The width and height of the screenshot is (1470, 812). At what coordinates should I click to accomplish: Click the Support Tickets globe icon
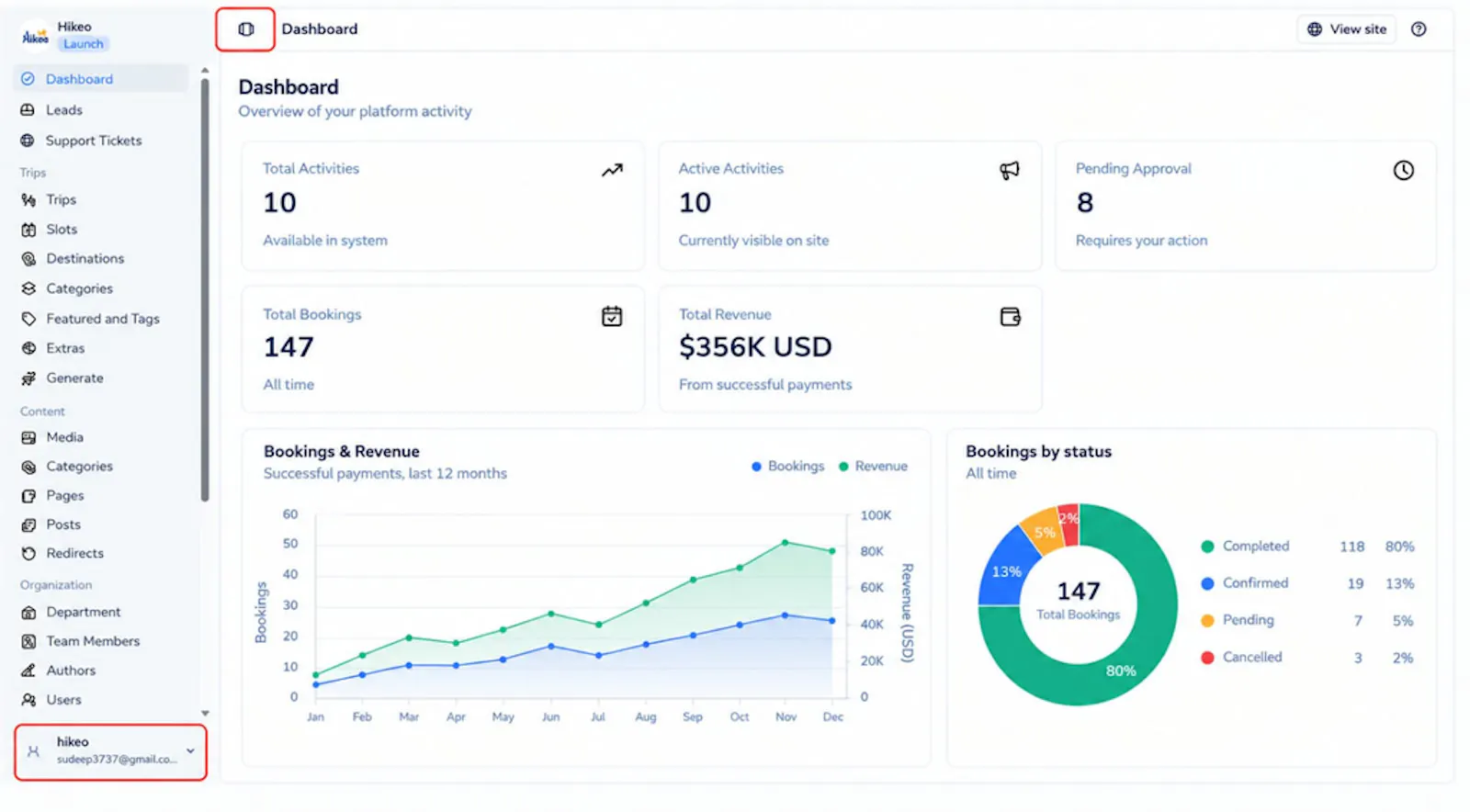pyautogui.click(x=28, y=141)
